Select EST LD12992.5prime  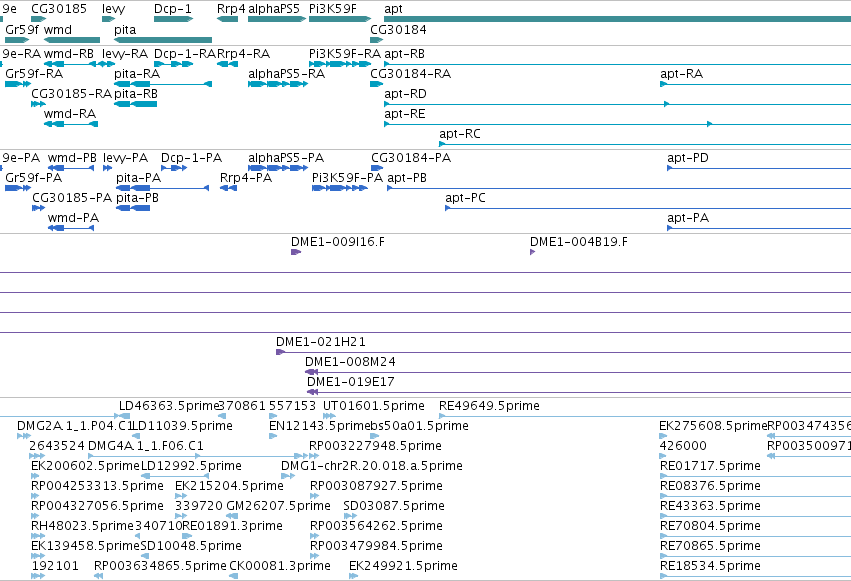click(x=191, y=467)
